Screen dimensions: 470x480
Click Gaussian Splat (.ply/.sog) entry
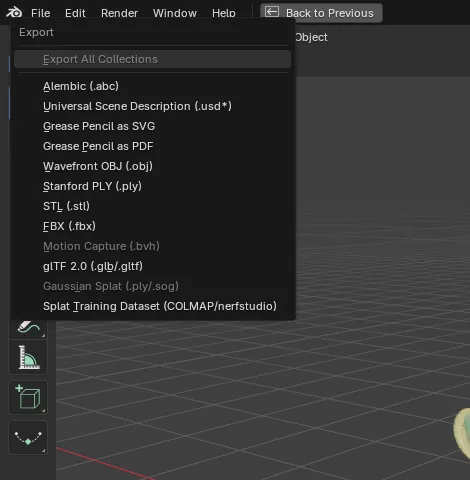point(152,286)
